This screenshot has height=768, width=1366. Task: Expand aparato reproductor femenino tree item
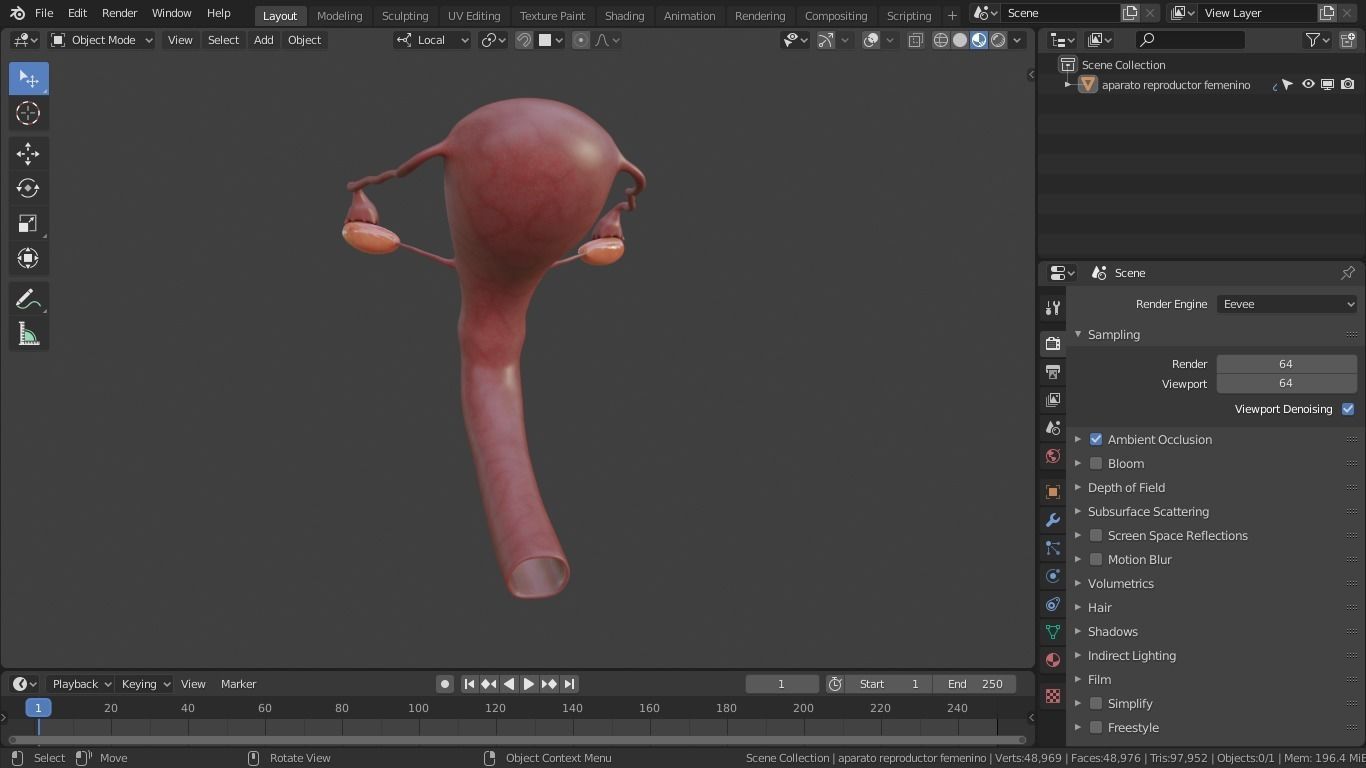tap(1068, 85)
